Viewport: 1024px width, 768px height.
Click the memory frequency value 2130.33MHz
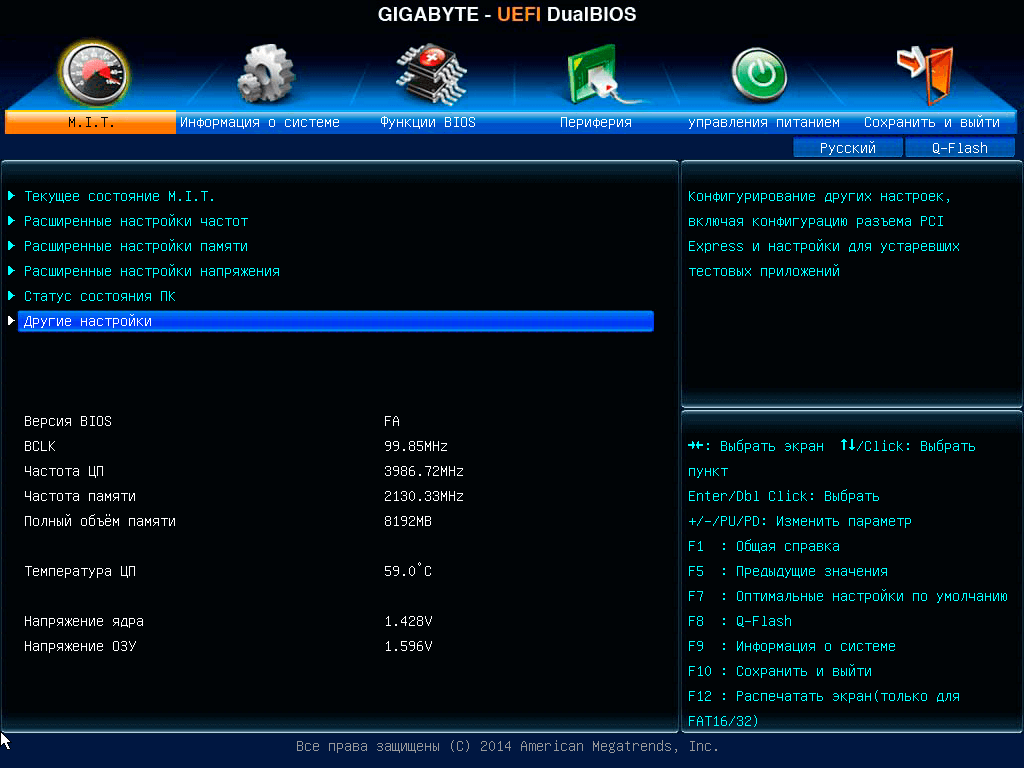tap(424, 496)
